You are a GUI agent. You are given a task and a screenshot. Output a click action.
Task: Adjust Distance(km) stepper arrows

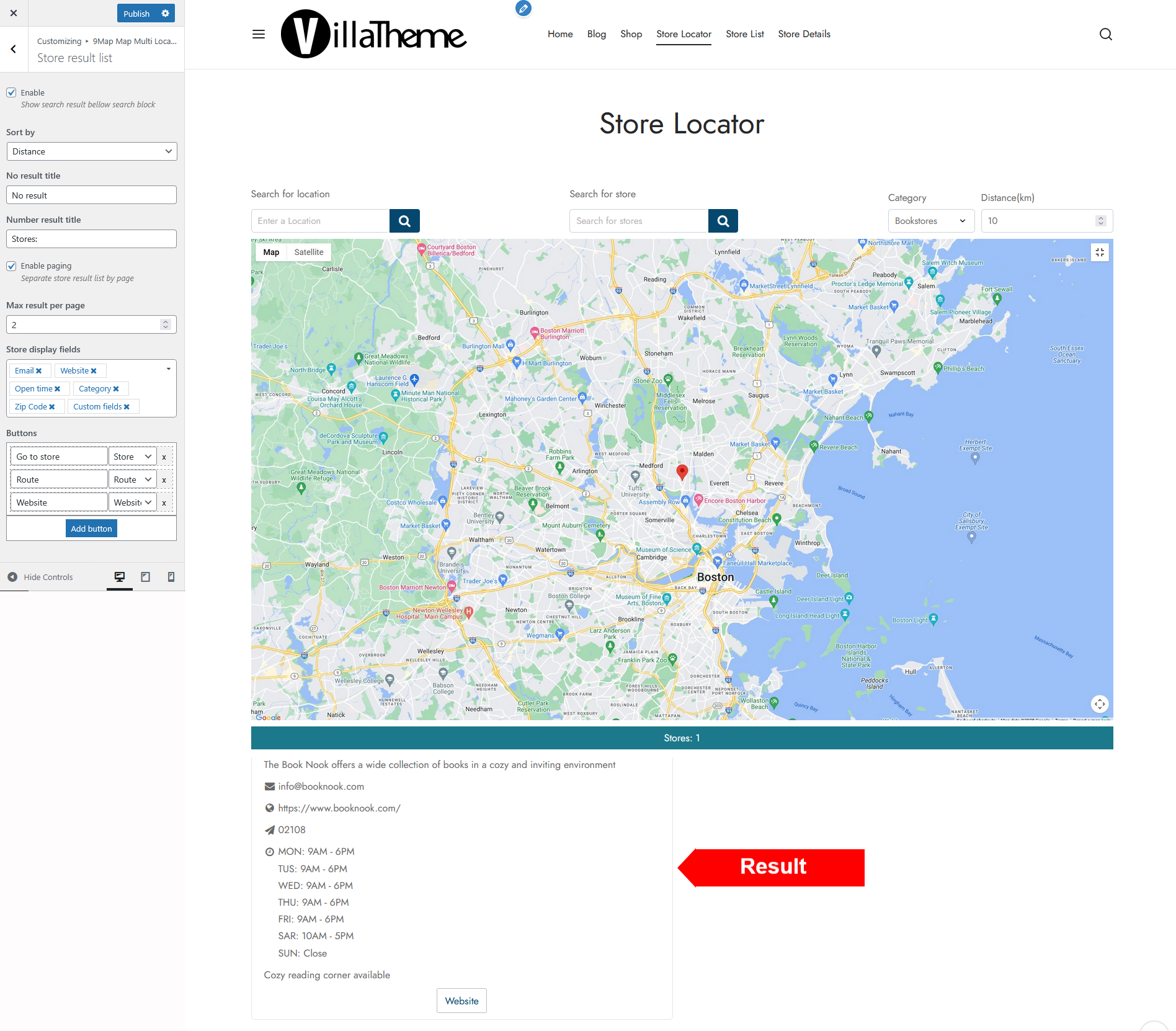pos(1101,221)
